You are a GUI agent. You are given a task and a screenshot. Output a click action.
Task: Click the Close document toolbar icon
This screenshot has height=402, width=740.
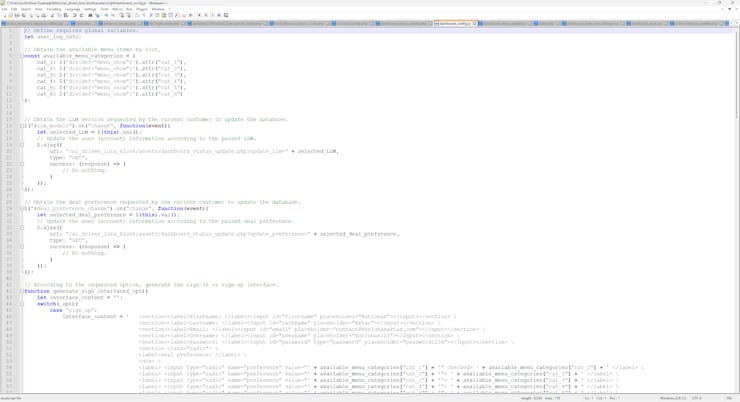tap(31, 15)
